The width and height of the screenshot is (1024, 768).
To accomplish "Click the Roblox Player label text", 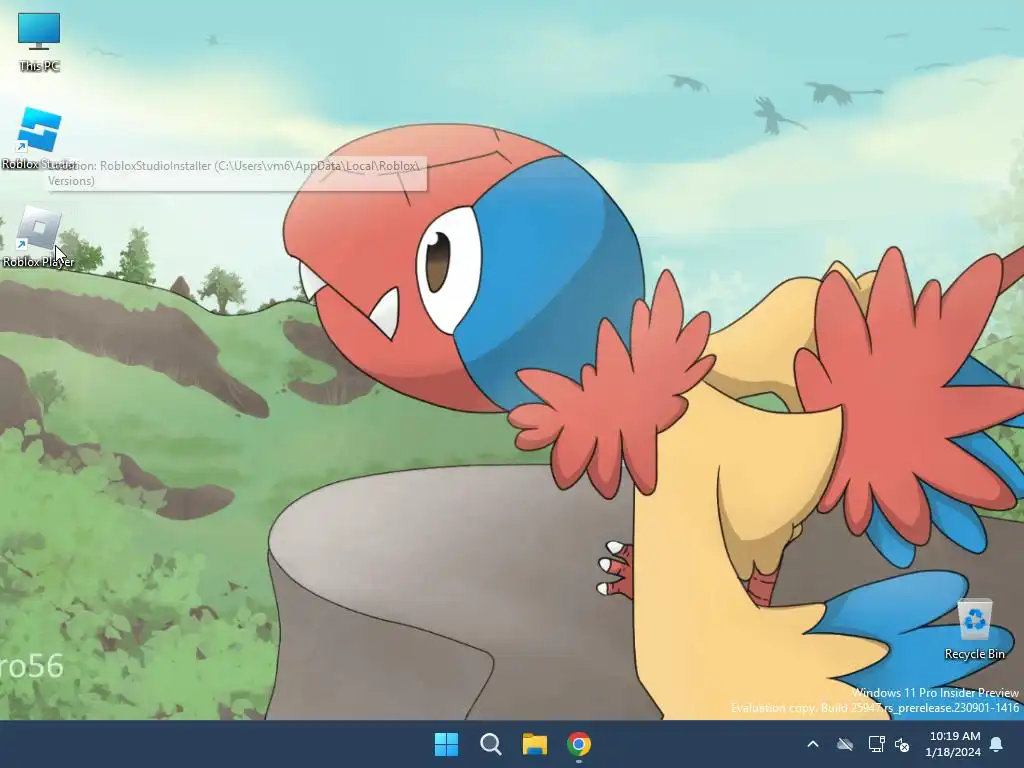I will click(x=39, y=262).
